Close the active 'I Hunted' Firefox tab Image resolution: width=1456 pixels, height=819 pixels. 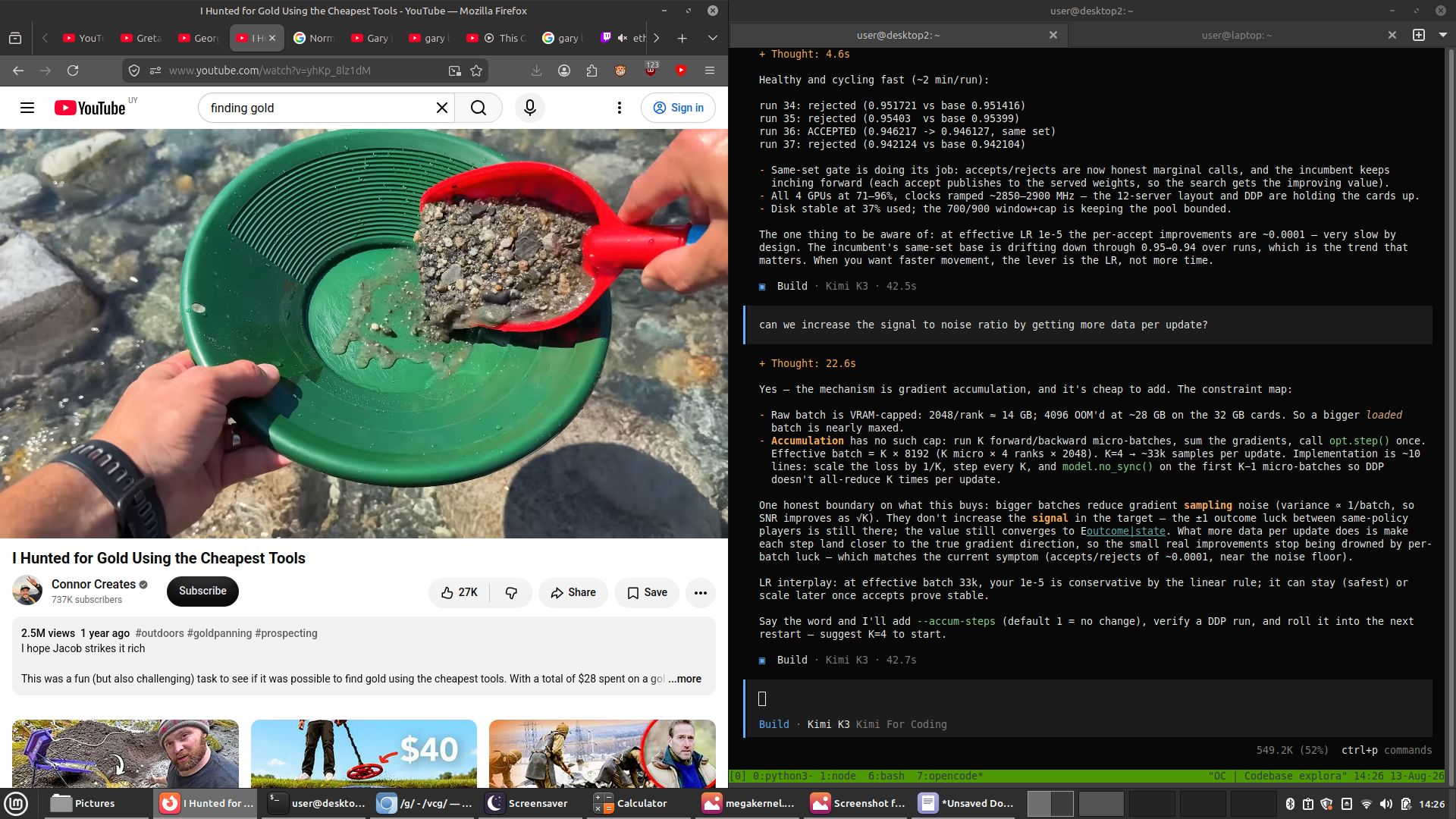click(x=272, y=38)
